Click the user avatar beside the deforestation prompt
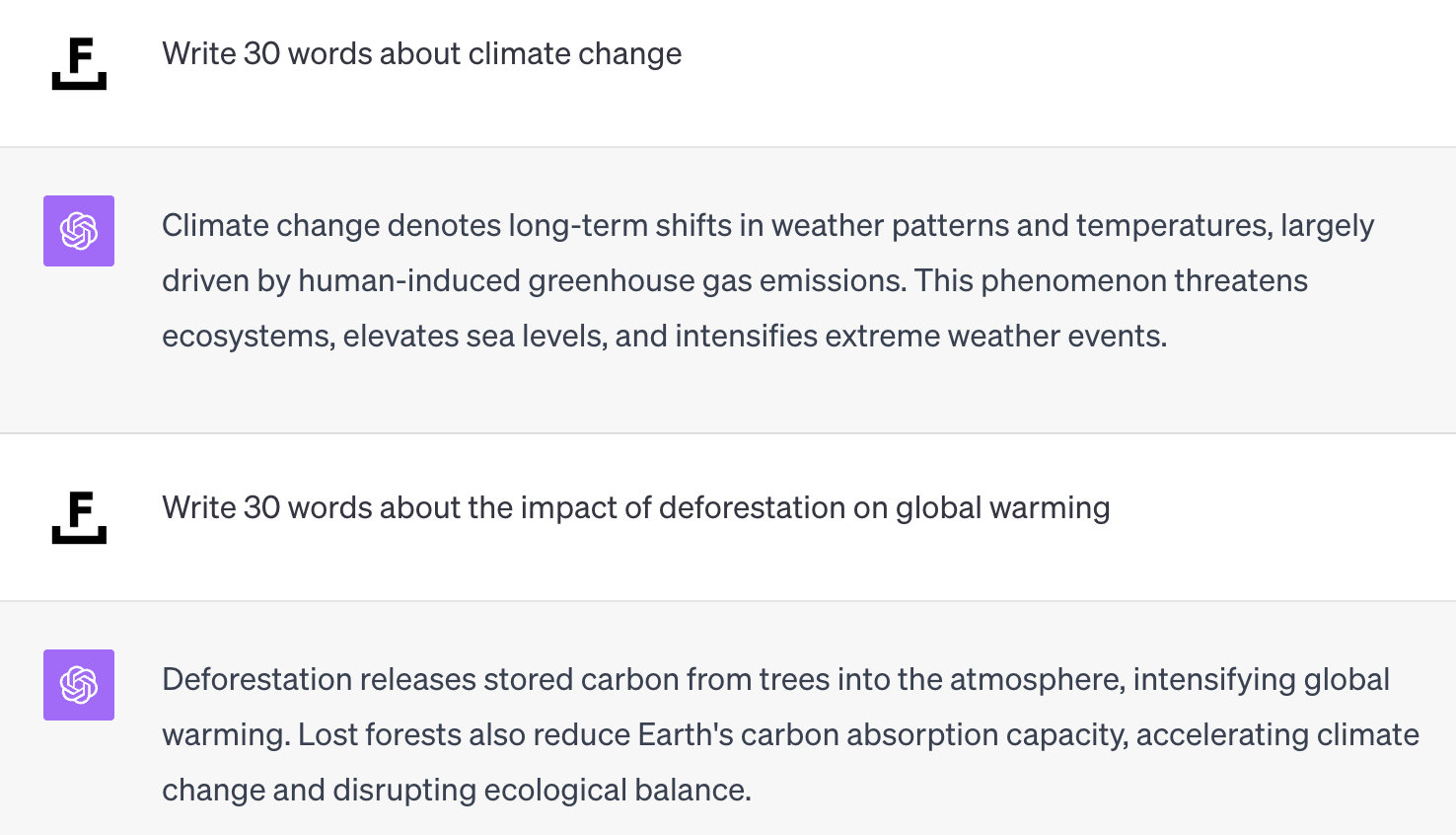This screenshot has height=835, width=1456. [x=79, y=517]
